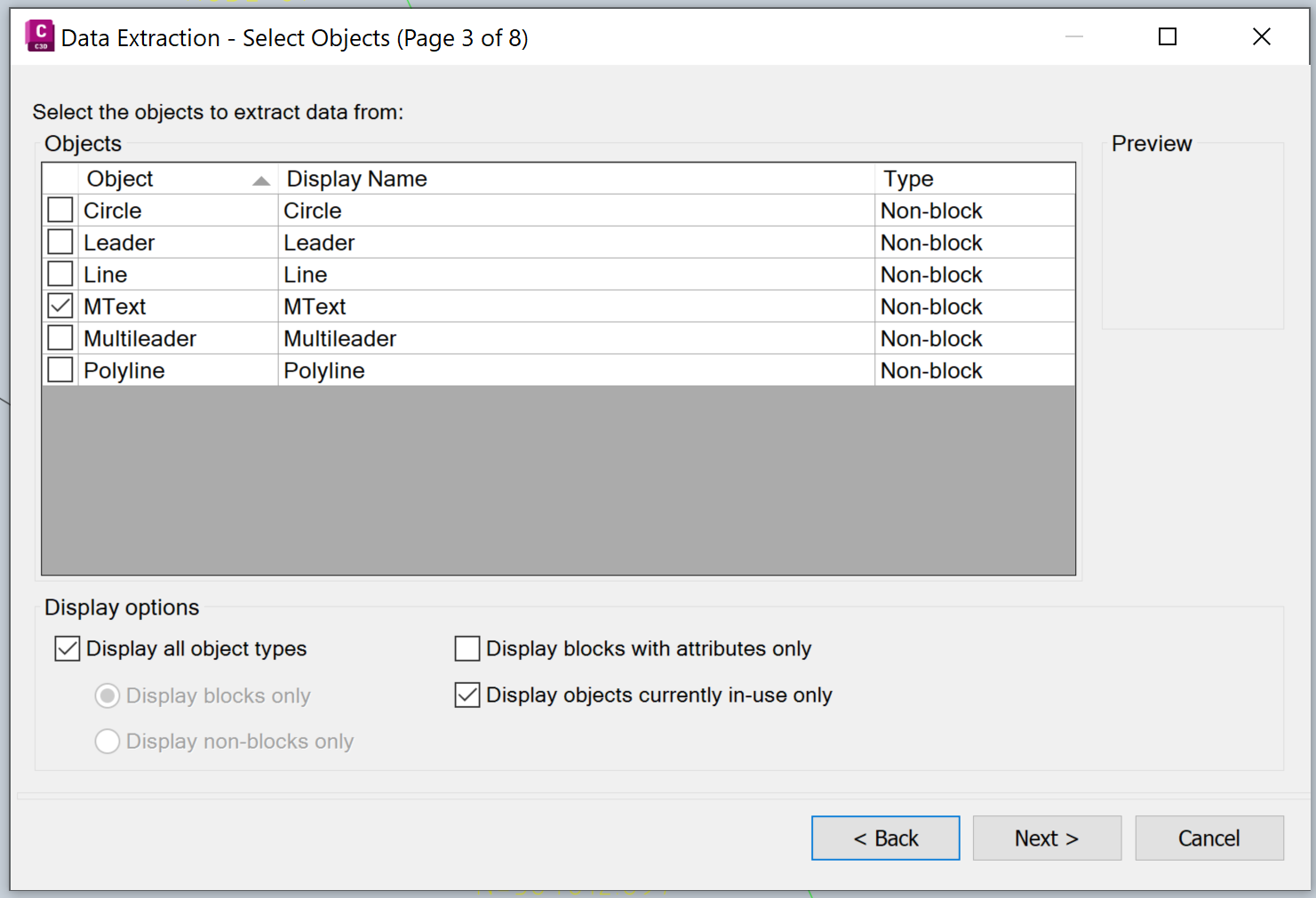Select the 'Display blocks only' radio button
The width and height of the screenshot is (1316, 898).
click(107, 695)
